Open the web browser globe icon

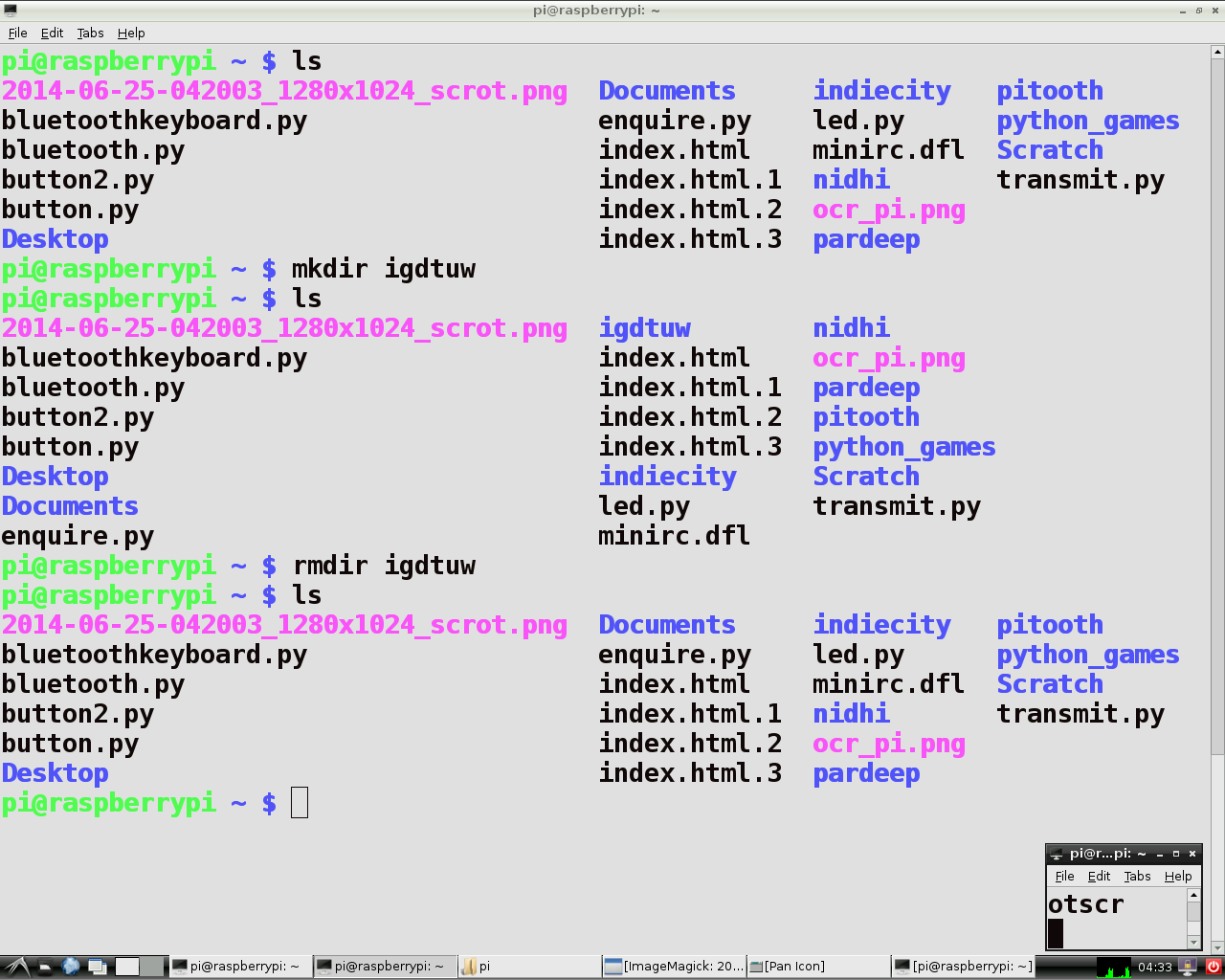[71, 967]
